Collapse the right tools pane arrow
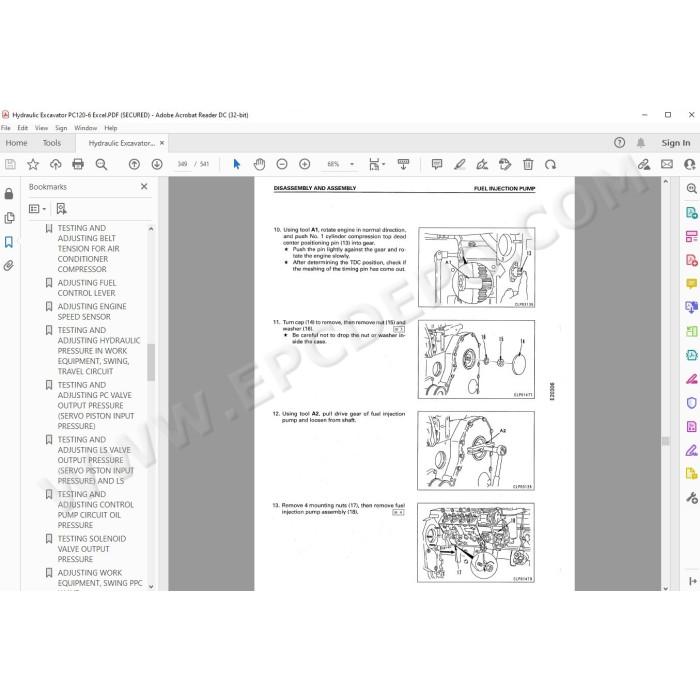The width and height of the screenshot is (700, 700). click(x=692, y=581)
